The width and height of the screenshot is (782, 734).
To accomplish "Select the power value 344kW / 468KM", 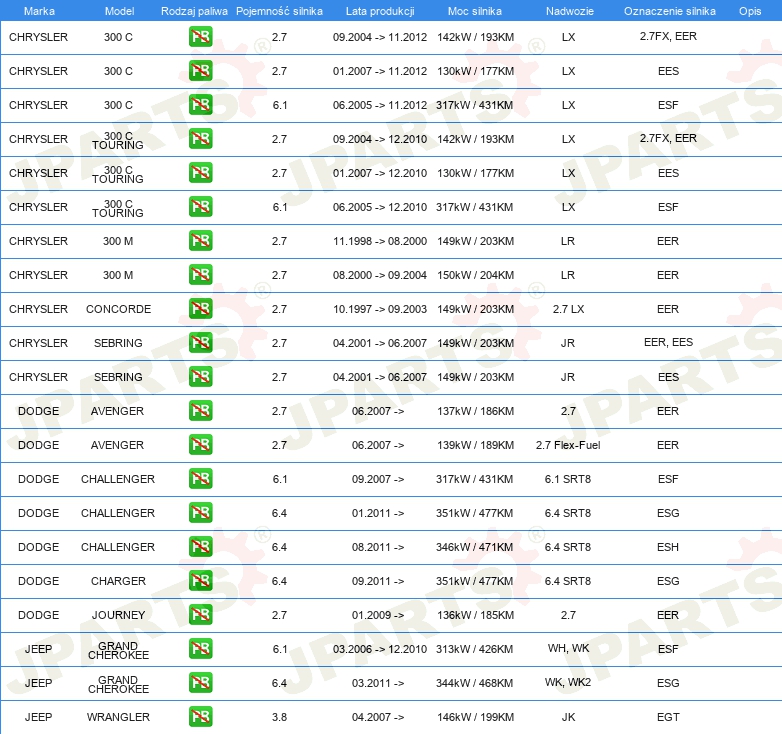I will pos(474,683).
